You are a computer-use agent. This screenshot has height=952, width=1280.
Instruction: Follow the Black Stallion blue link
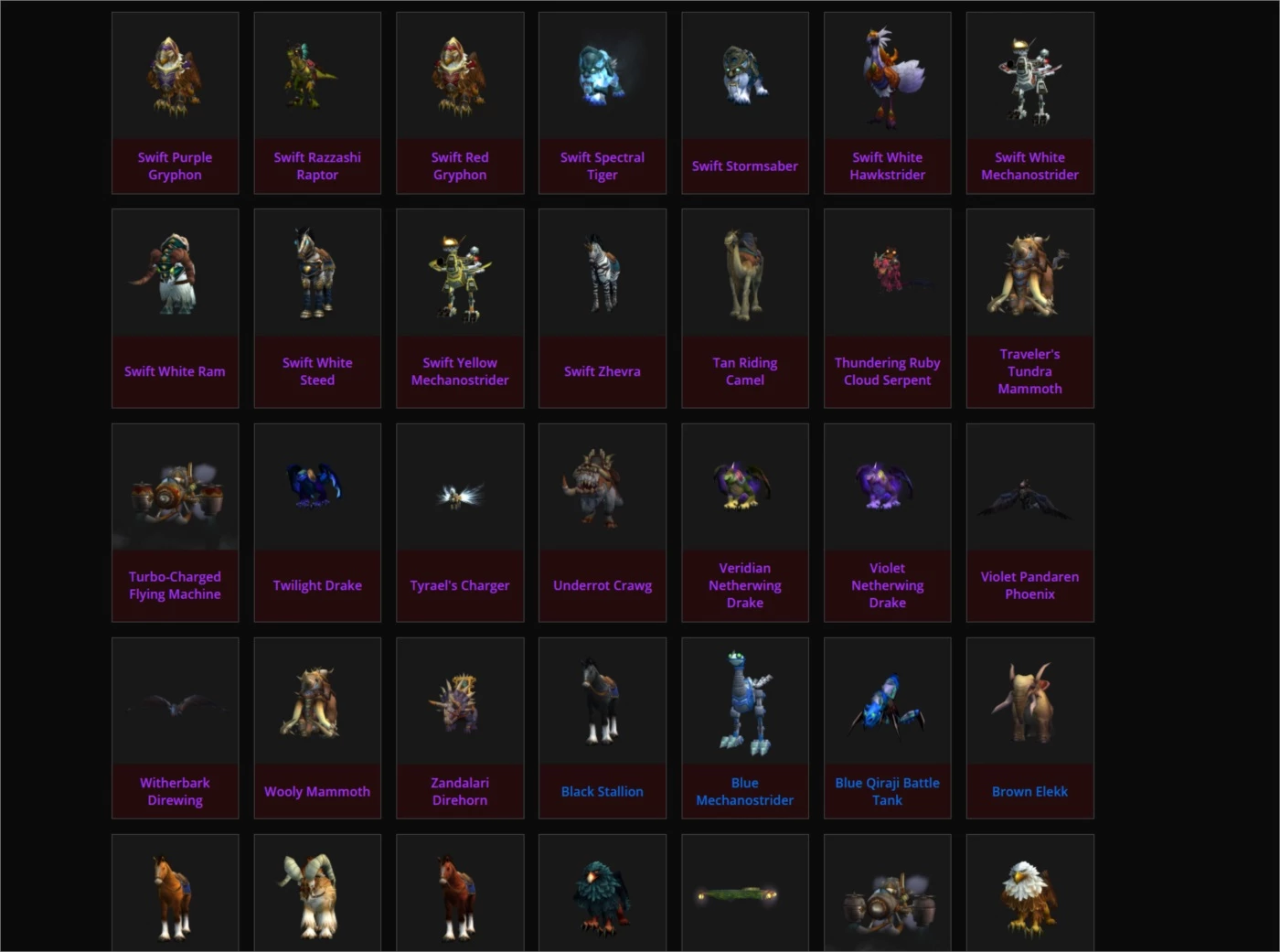603,791
